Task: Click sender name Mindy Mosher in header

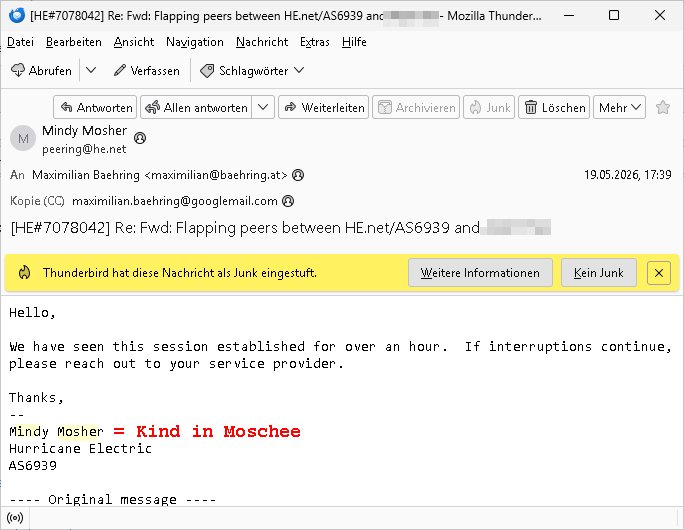Action: (84, 130)
